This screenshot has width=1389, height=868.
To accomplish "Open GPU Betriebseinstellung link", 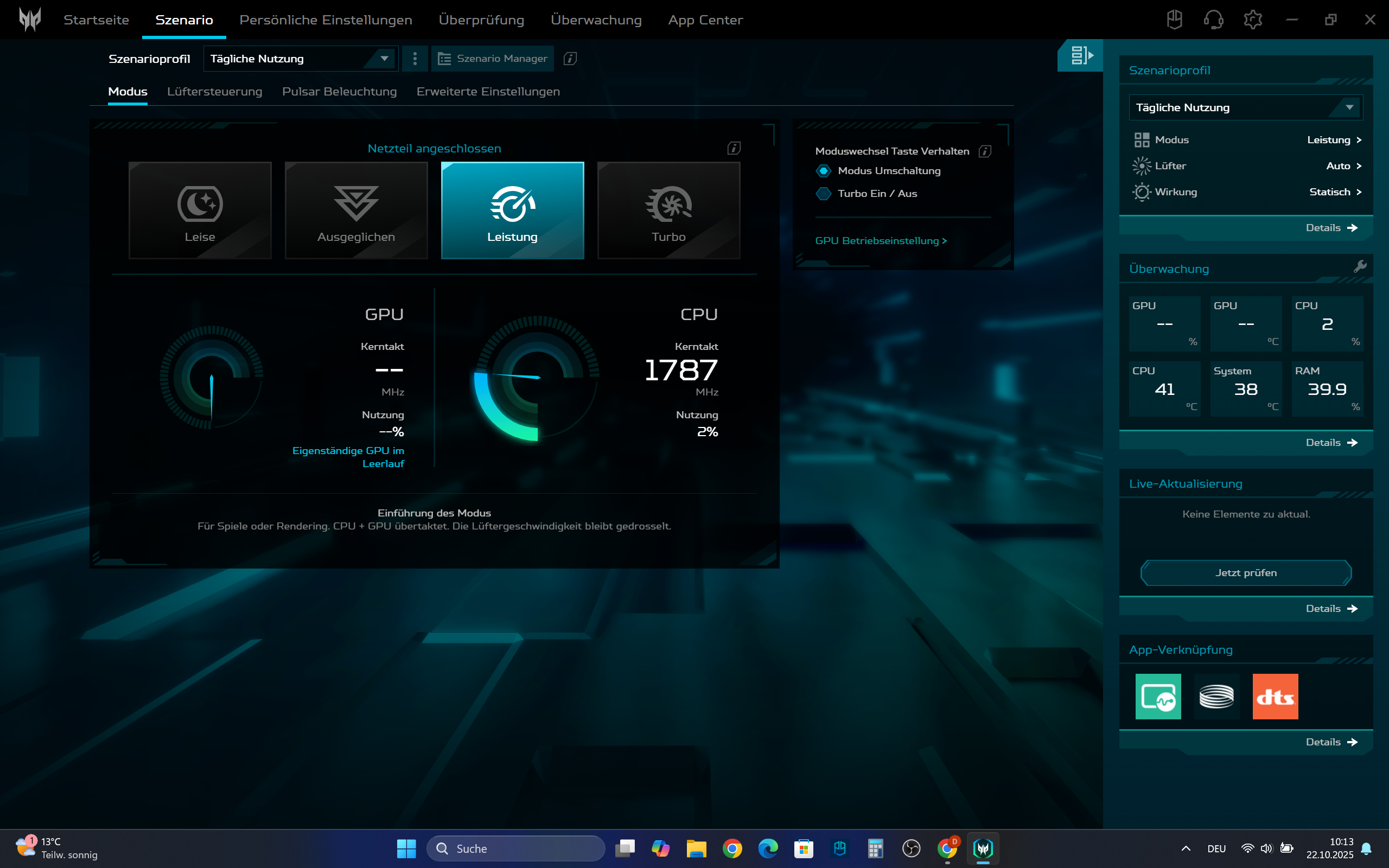I will [881, 240].
